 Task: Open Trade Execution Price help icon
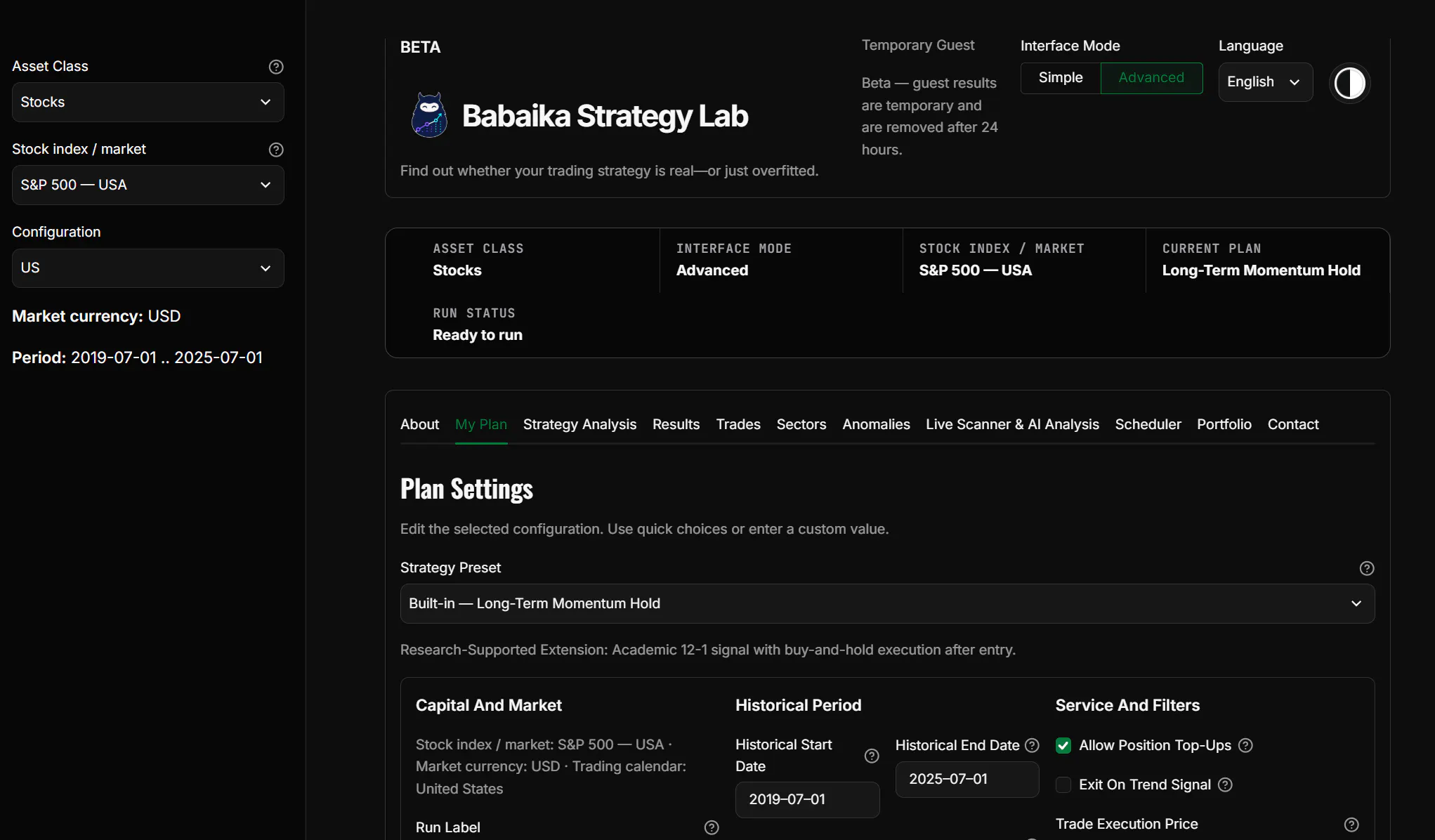pos(1351,825)
